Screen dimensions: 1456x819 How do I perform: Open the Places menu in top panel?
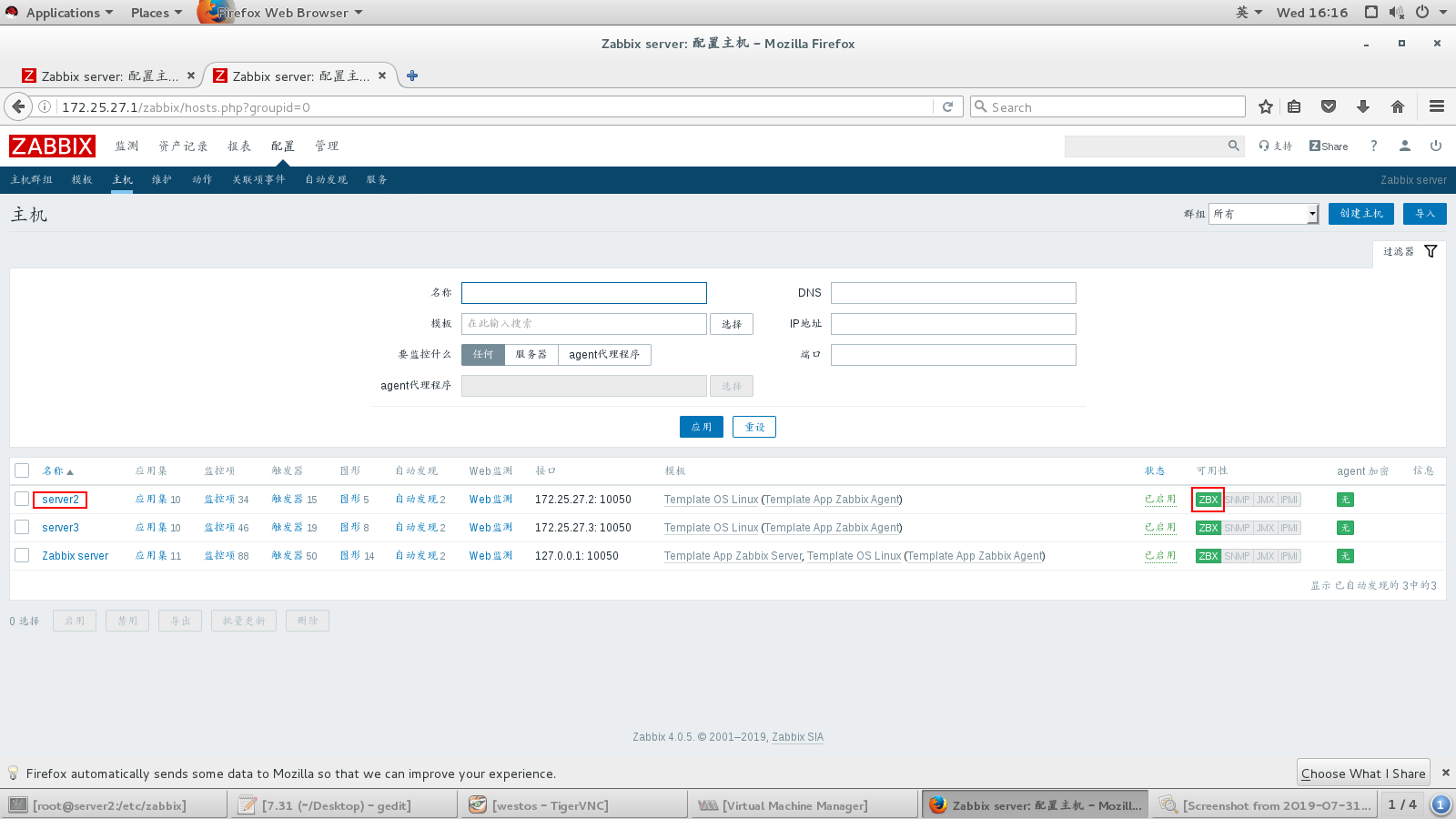coord(156,13)
